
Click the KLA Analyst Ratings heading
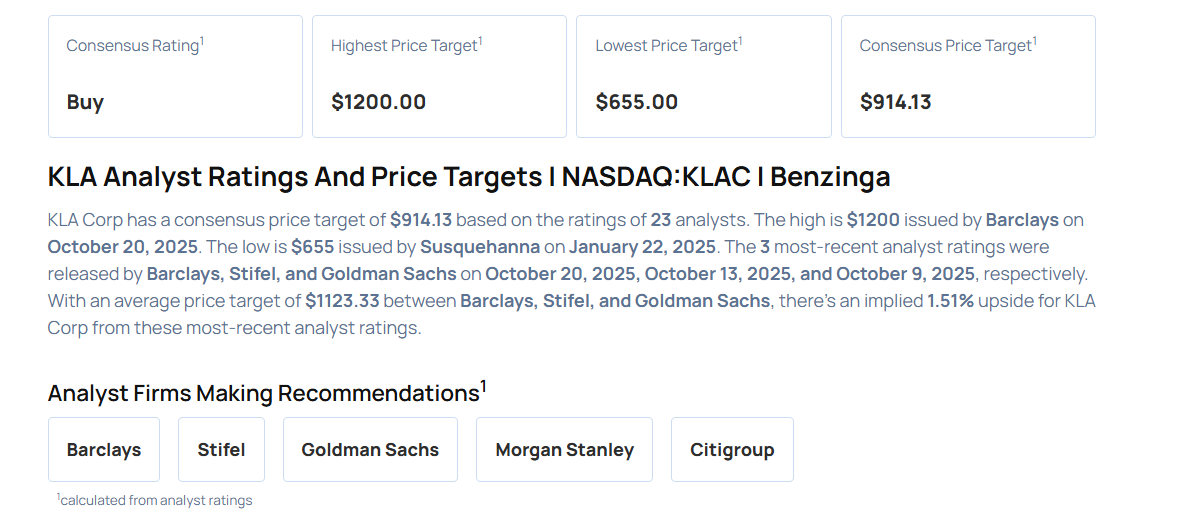(x=469, y=177)
